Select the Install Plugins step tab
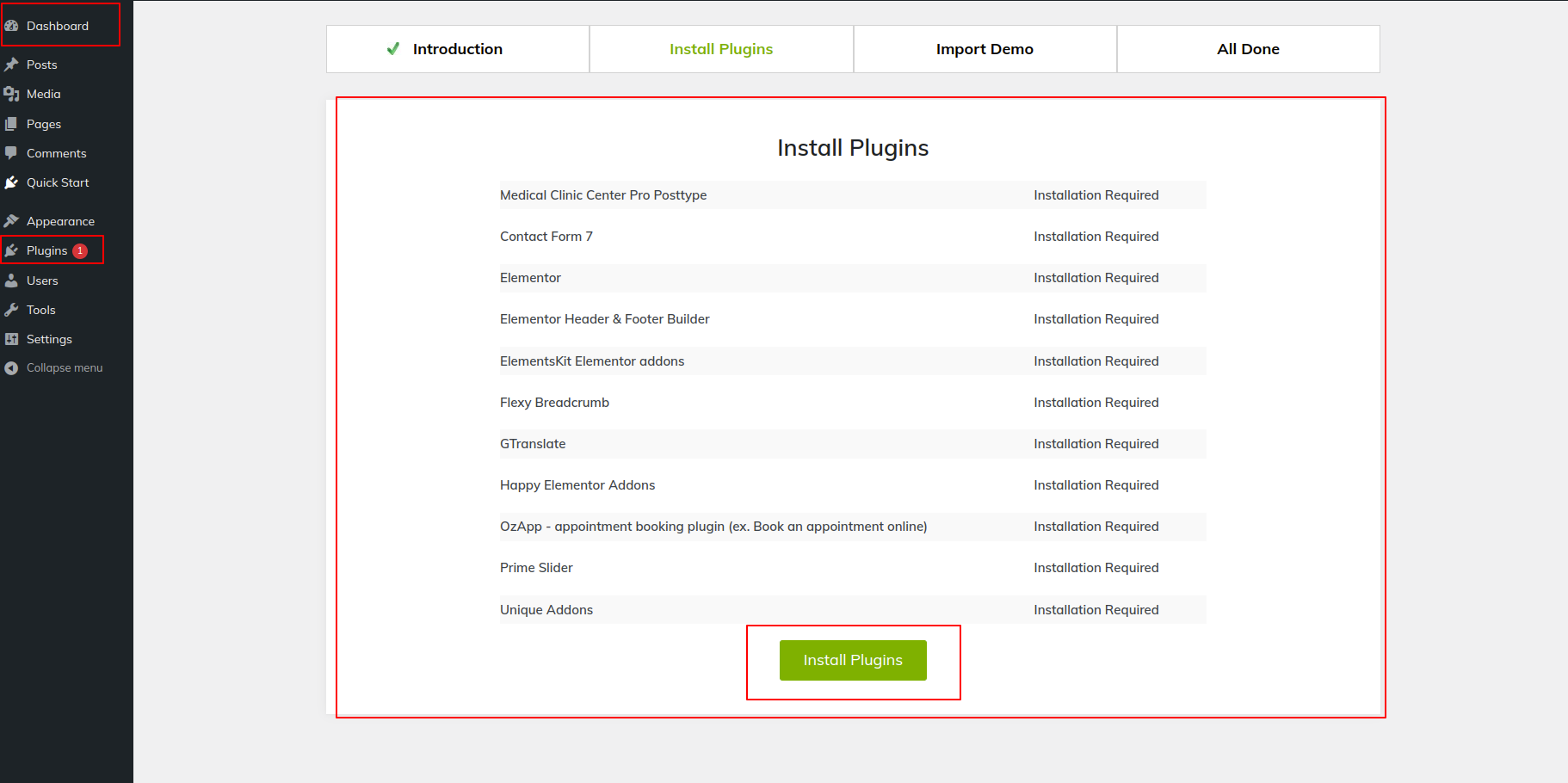Viewport: 1568px width, 783px height. [721, 49]
